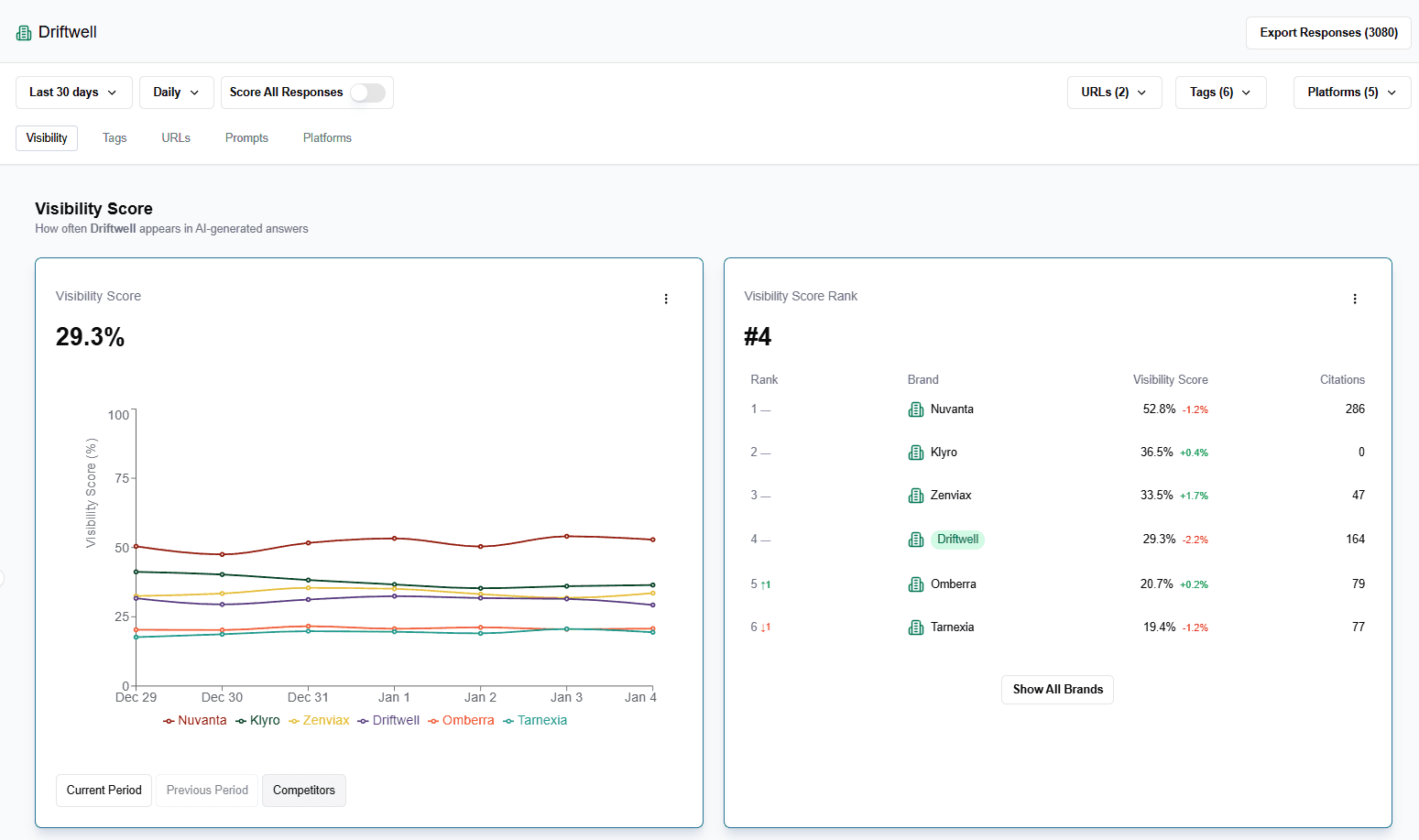Select the Driftwell brand icon at rank 4

915,539
